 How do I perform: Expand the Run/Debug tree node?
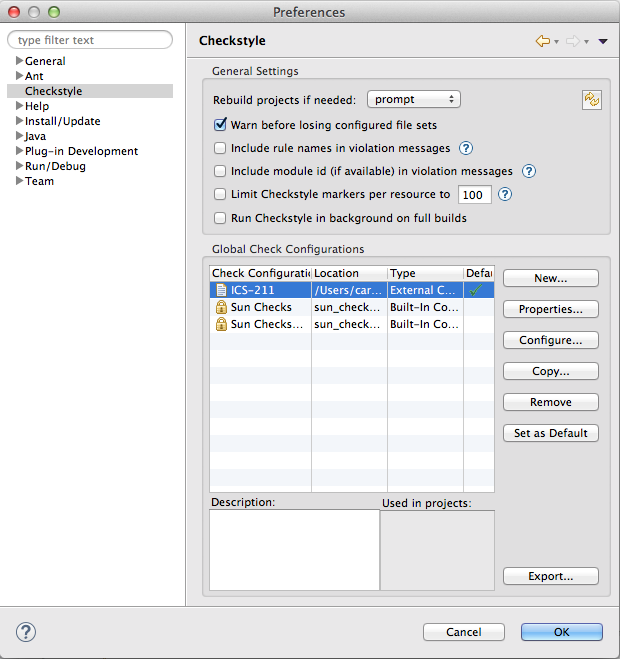click(x=19, y=166)
